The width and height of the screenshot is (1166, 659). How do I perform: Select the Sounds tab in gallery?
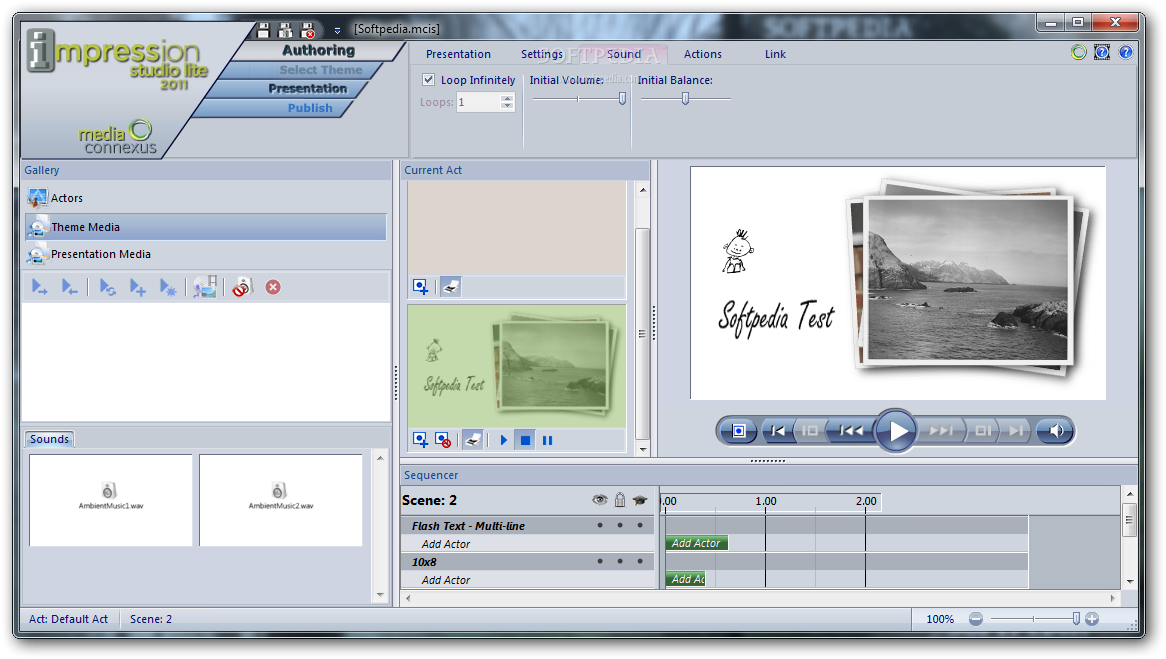tap(49, 439)
